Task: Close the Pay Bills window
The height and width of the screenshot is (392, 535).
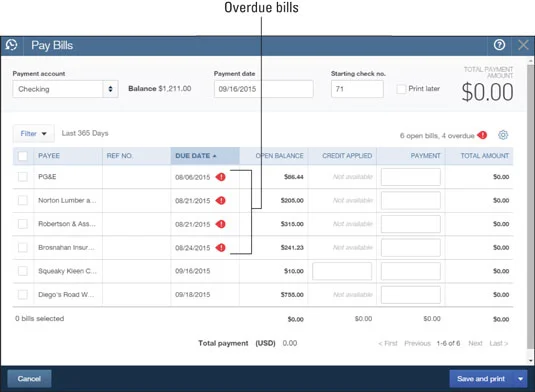Action: click(x=523, y=45)
